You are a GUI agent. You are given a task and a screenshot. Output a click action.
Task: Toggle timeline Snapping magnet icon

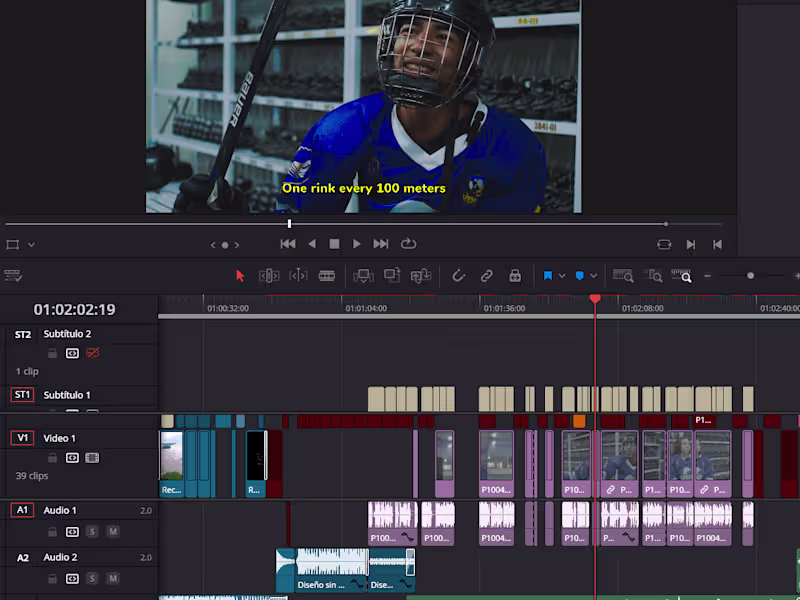pyautogui.click(x=459, y=276)
